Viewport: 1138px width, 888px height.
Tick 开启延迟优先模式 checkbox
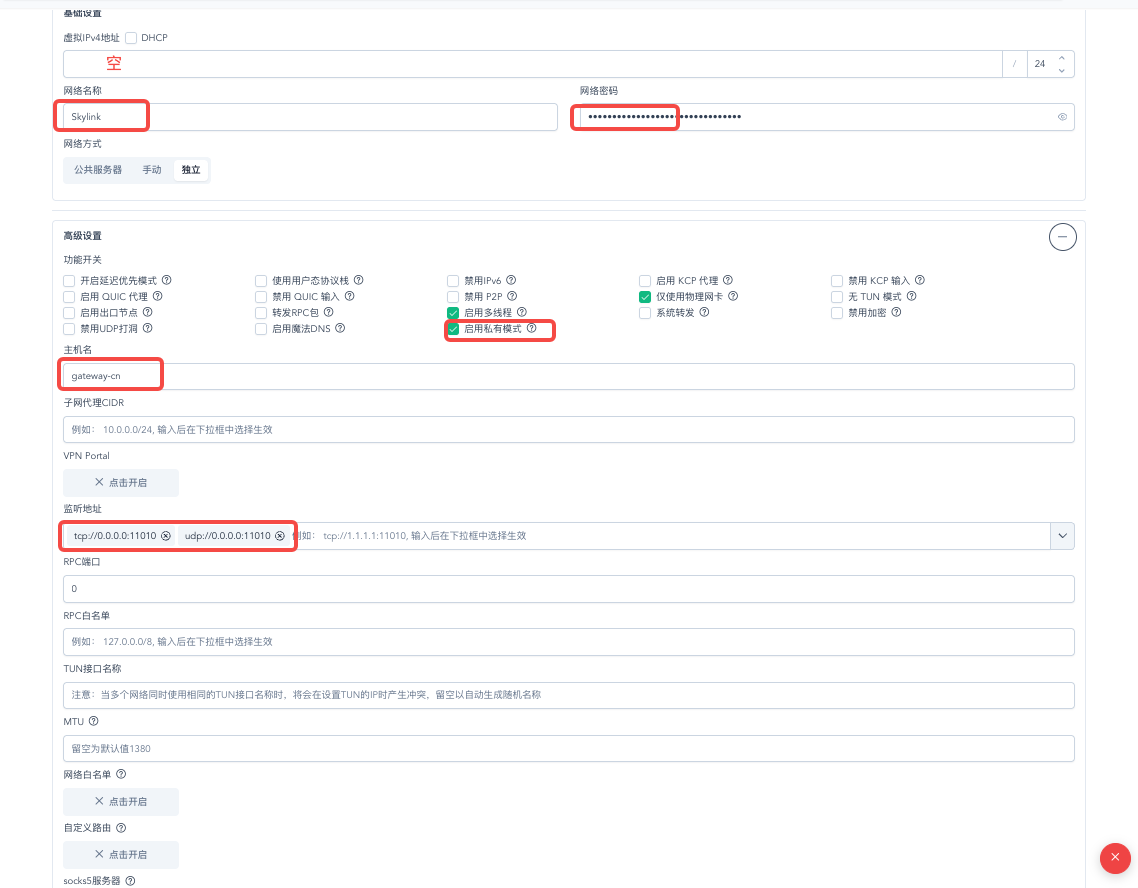[69, 281]
